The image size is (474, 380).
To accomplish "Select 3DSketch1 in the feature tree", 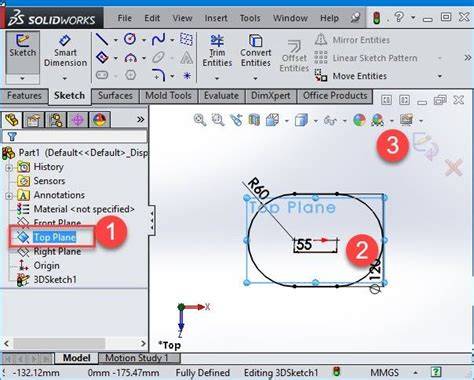I will [55, 280].
